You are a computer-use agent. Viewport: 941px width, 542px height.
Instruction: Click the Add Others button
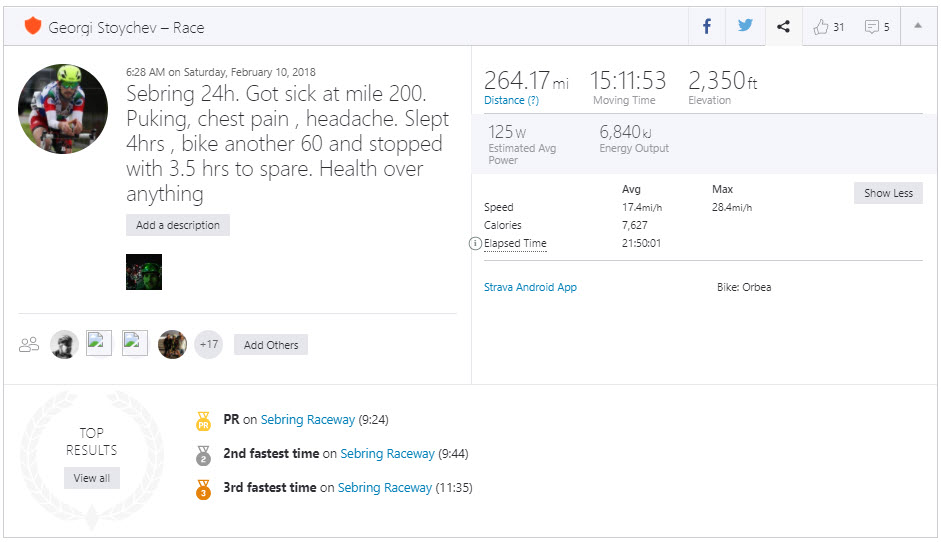[271, 345]
